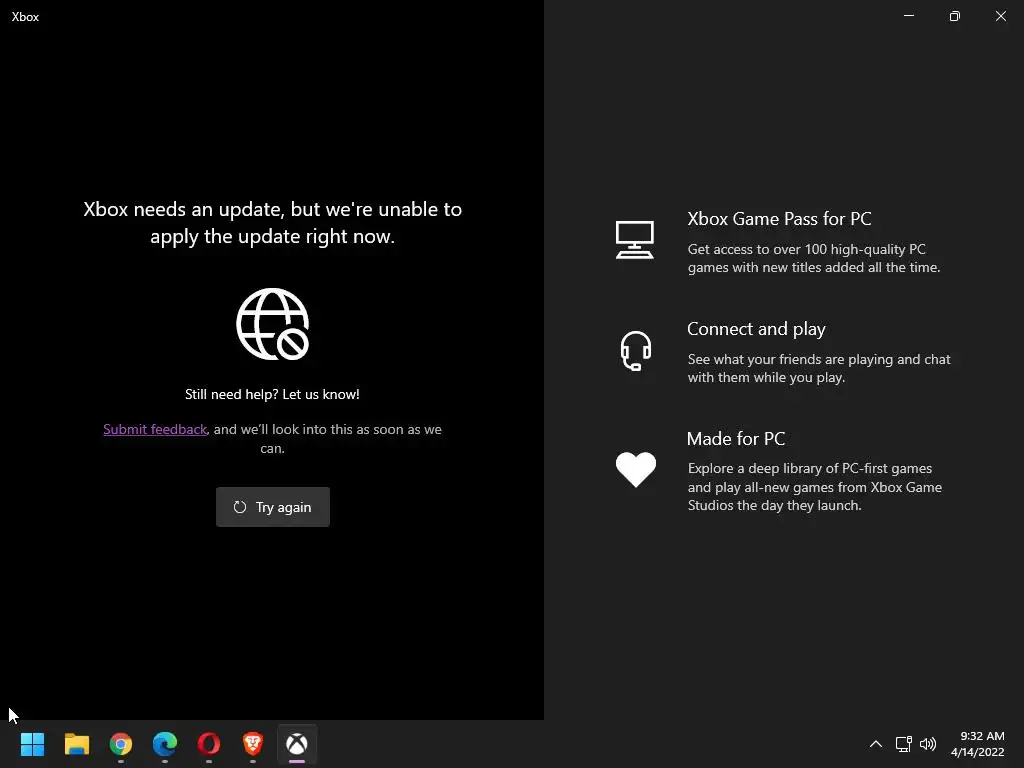Select the Made for PC heading
This screenshot has height=768, width=1024.
click(x=736, y=439)
